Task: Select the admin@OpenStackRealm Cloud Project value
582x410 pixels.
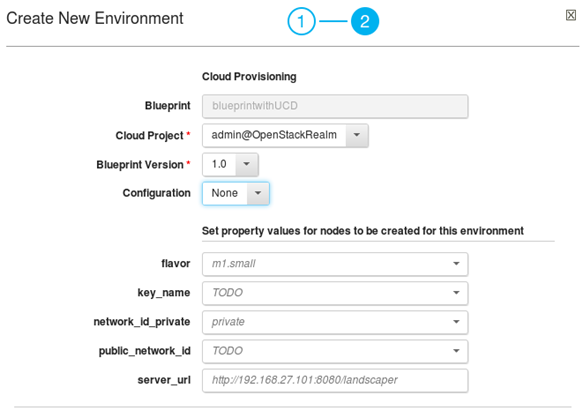Action: (274, 135)
